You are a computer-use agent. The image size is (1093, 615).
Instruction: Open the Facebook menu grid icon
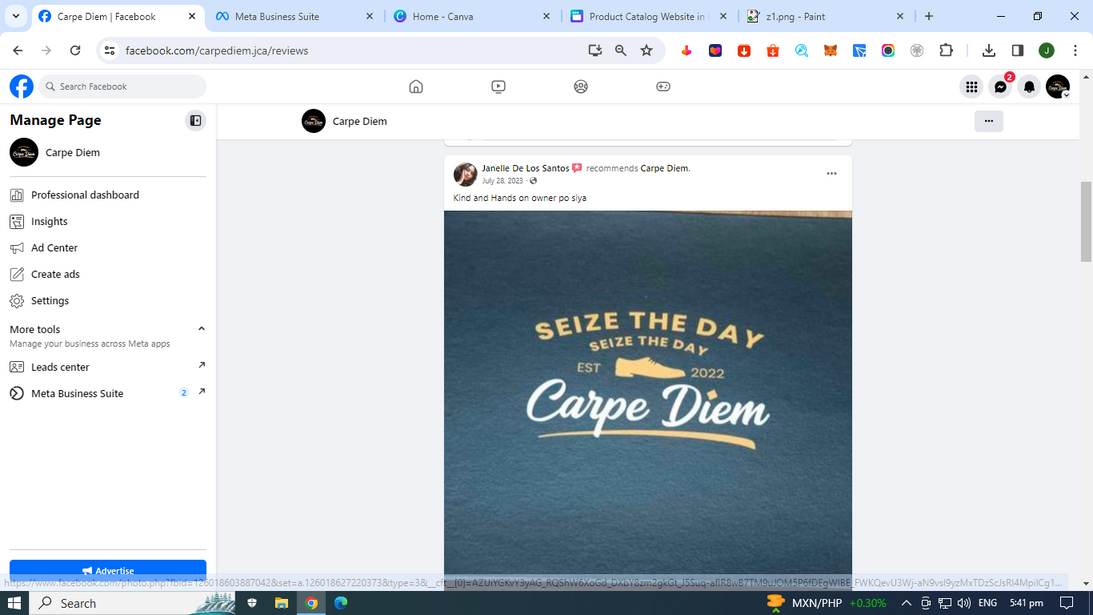point(971,86)
